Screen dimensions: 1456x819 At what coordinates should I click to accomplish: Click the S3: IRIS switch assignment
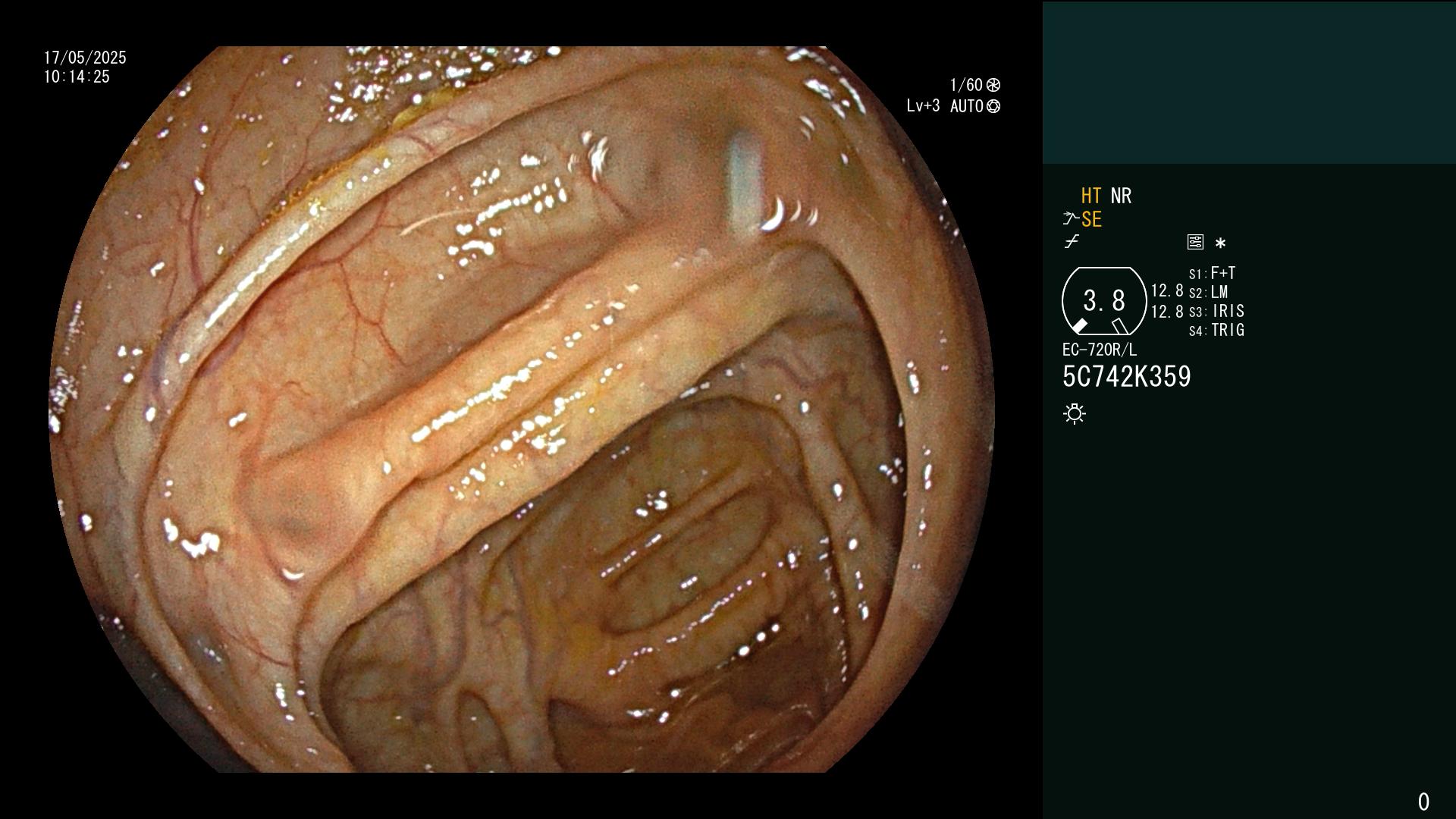(x=1216, y=311)
